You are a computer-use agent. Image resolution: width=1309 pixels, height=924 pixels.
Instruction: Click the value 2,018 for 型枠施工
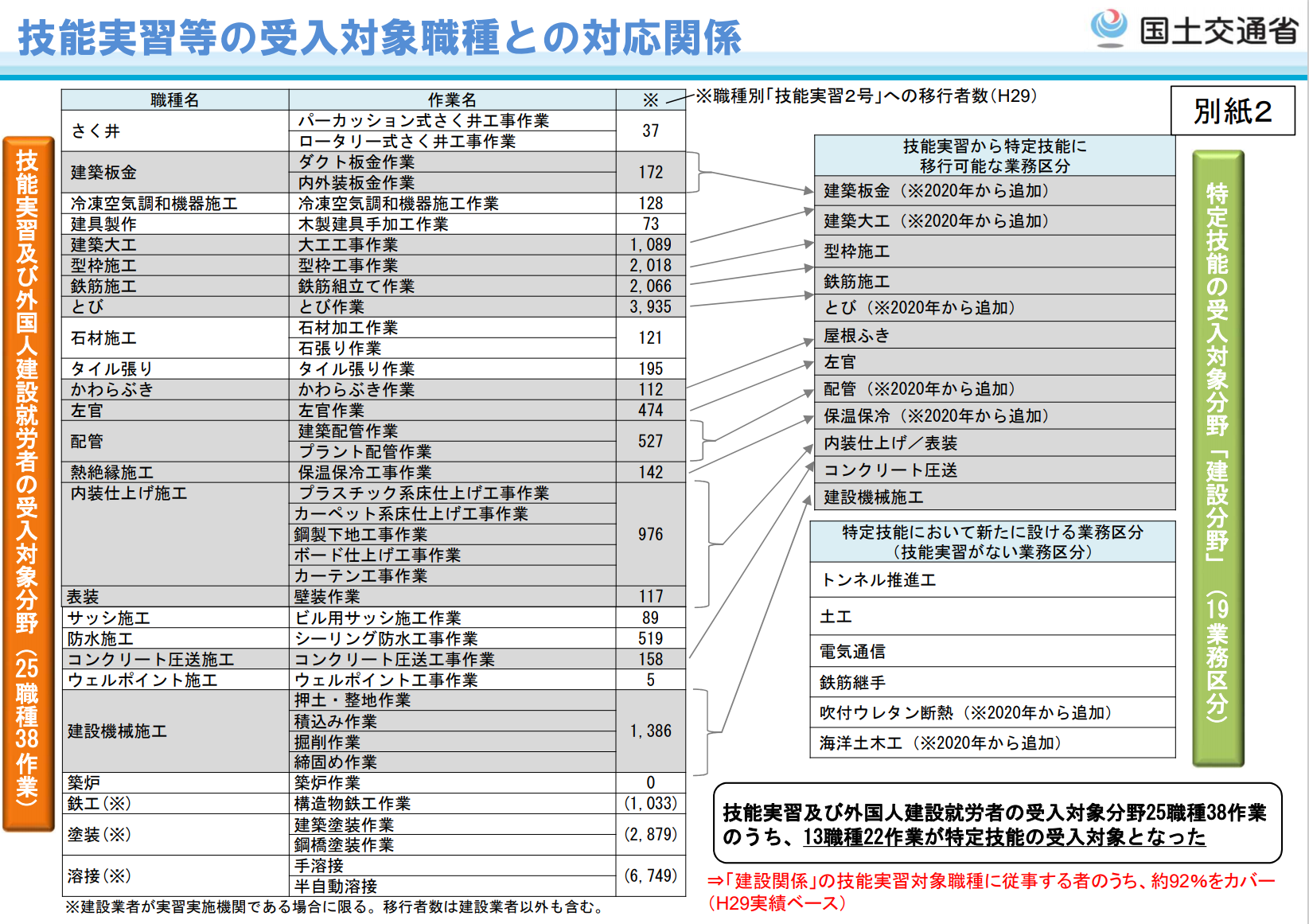click(650, 265)
